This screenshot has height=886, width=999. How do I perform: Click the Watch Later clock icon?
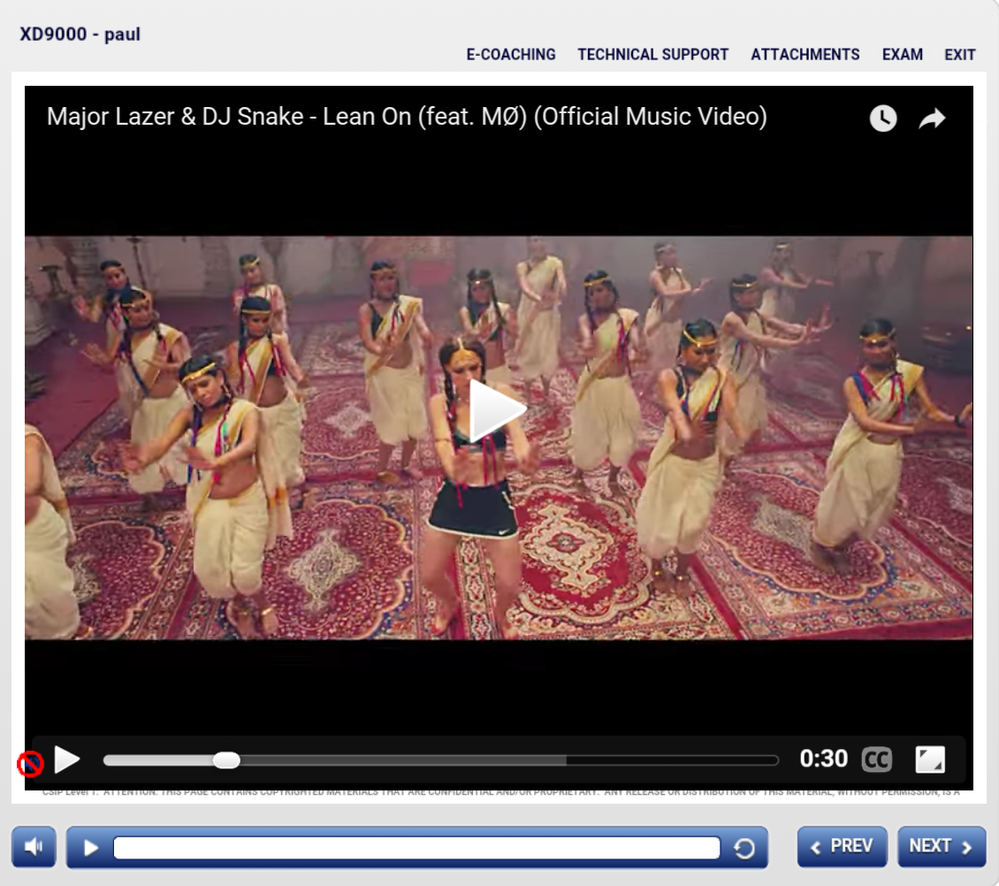883,118
